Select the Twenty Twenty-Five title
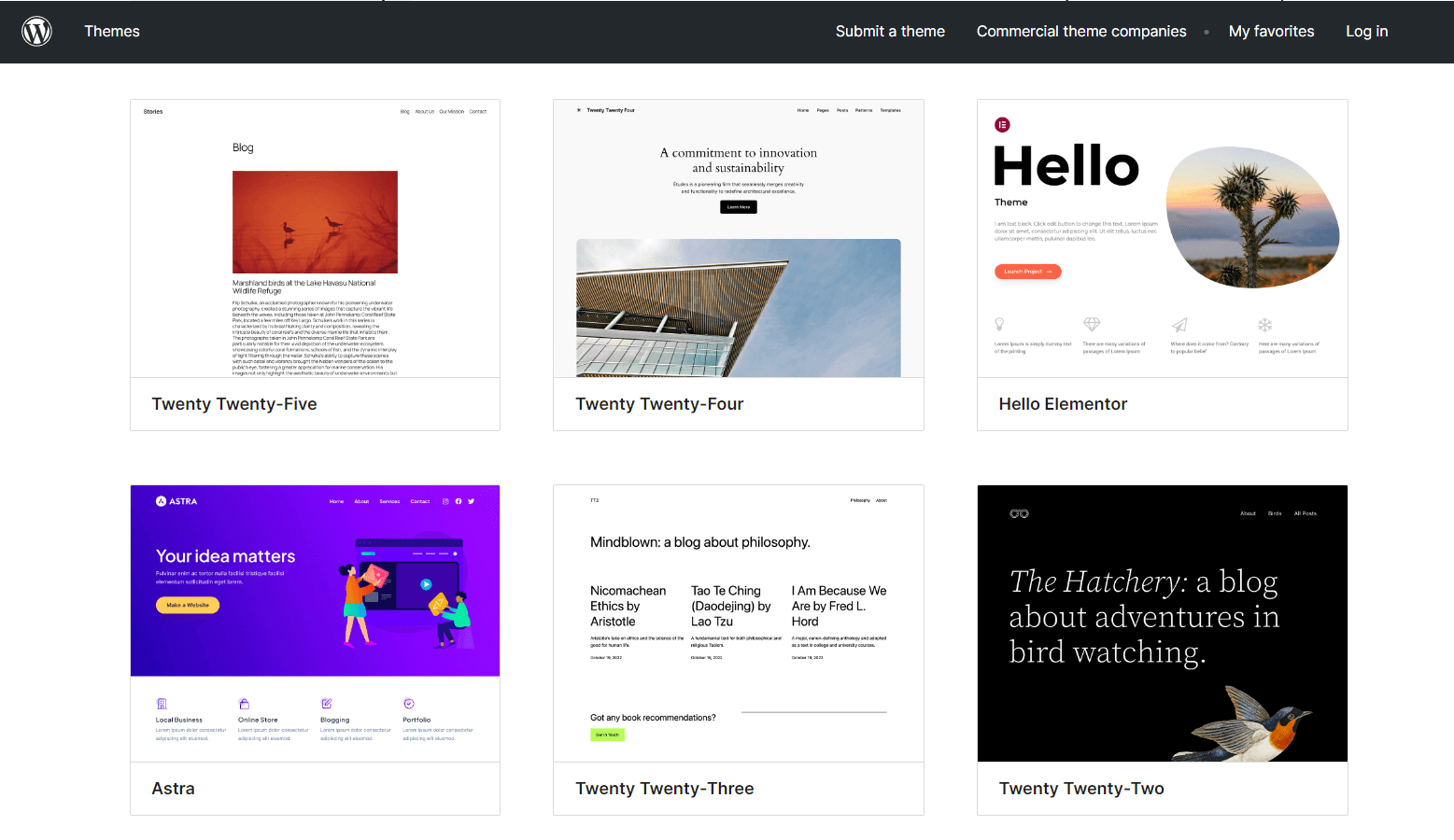Viewport: 1454px width, 840px height. [x=234, y=404]
